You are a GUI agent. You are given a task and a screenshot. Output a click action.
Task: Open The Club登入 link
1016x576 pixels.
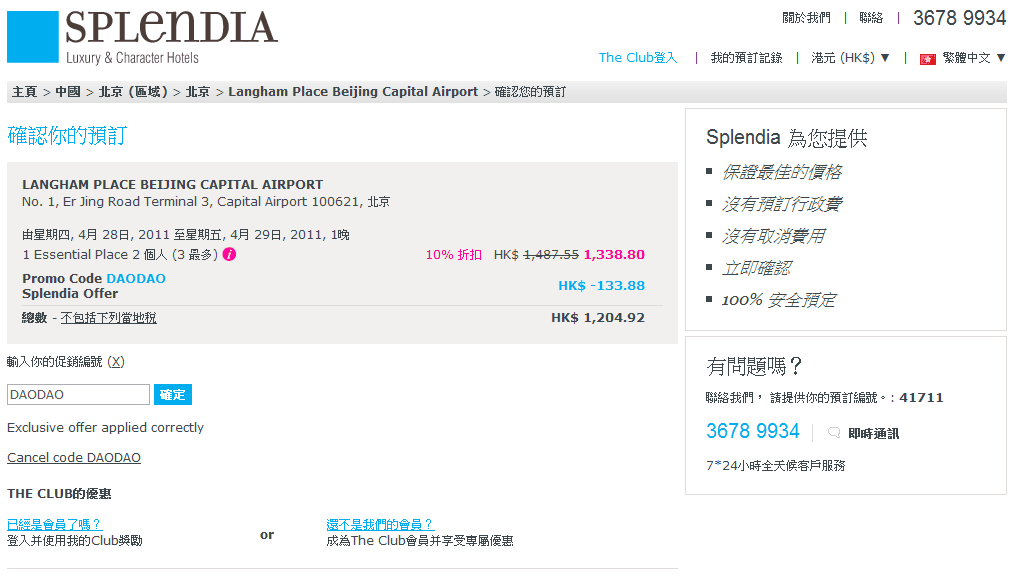pyautogui.click(x=638, y=58)
